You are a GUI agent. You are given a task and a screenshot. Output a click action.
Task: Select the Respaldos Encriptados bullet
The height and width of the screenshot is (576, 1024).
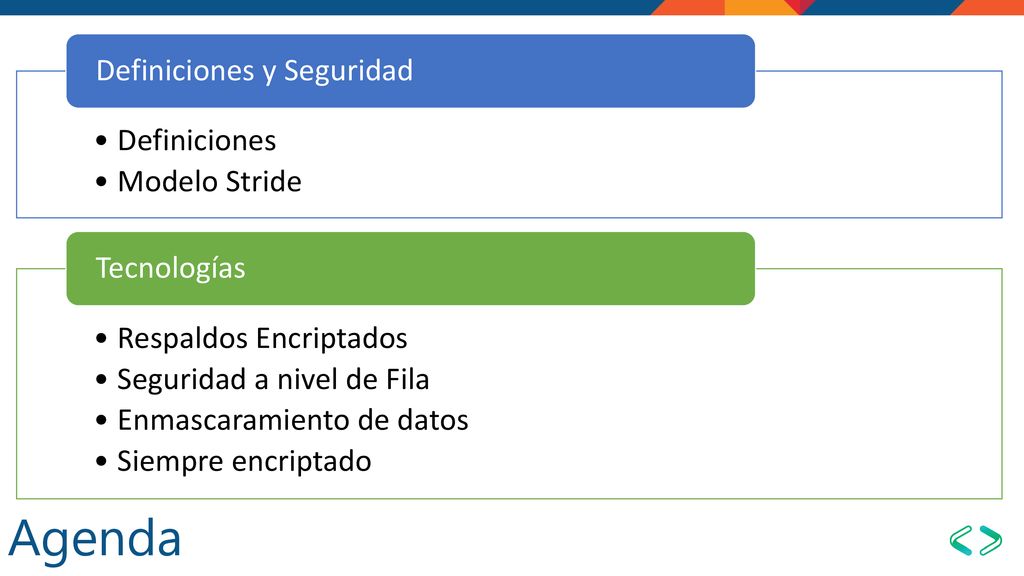[x=263, y=338]
